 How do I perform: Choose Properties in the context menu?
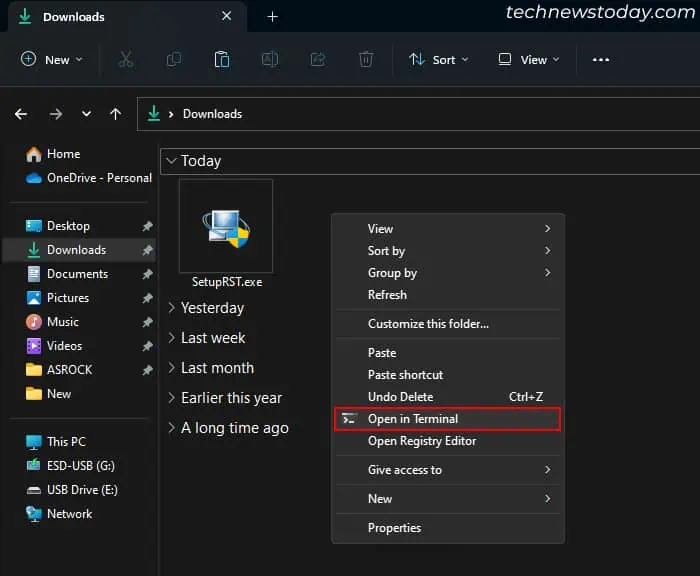tap(394, 528)
